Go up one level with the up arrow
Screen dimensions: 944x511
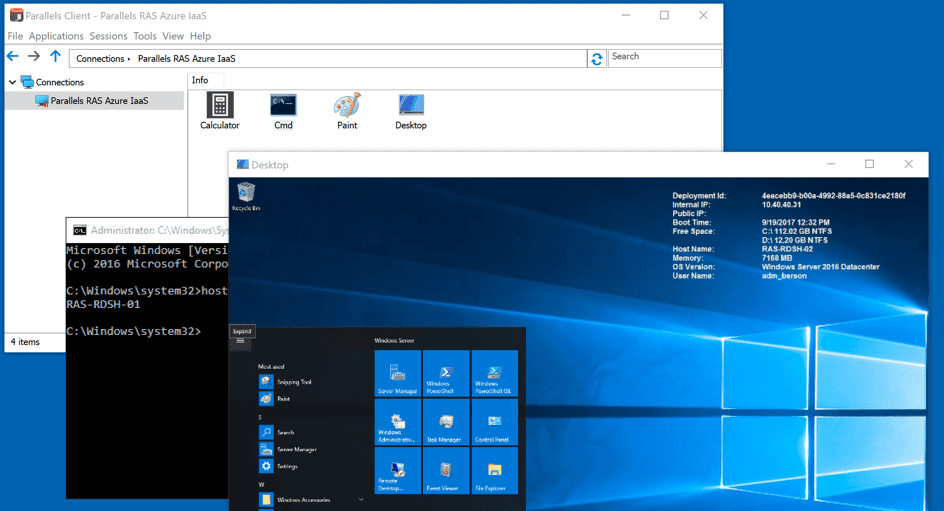55,57
